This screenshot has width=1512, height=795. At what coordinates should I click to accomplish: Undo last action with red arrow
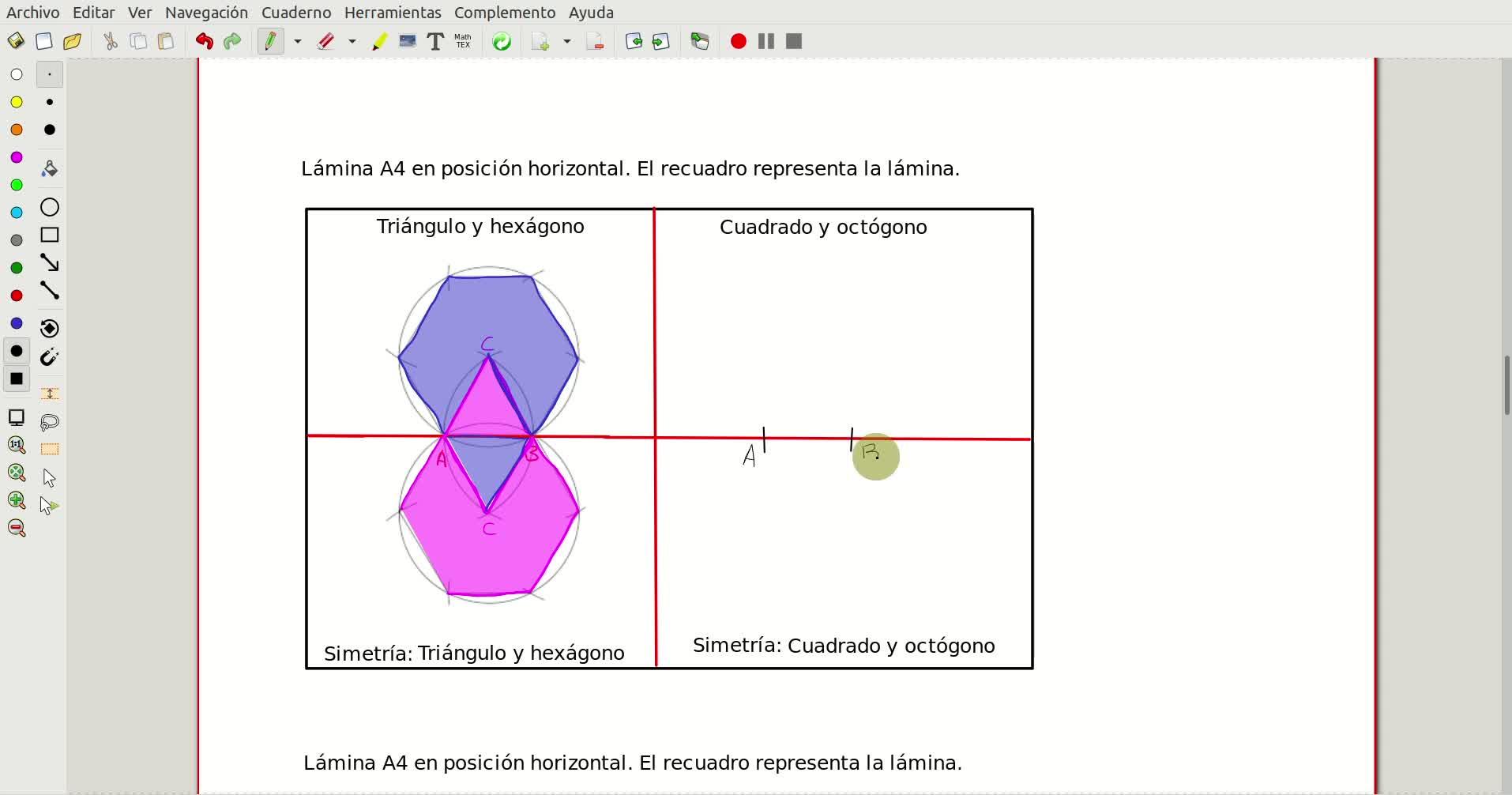(205, 42)
